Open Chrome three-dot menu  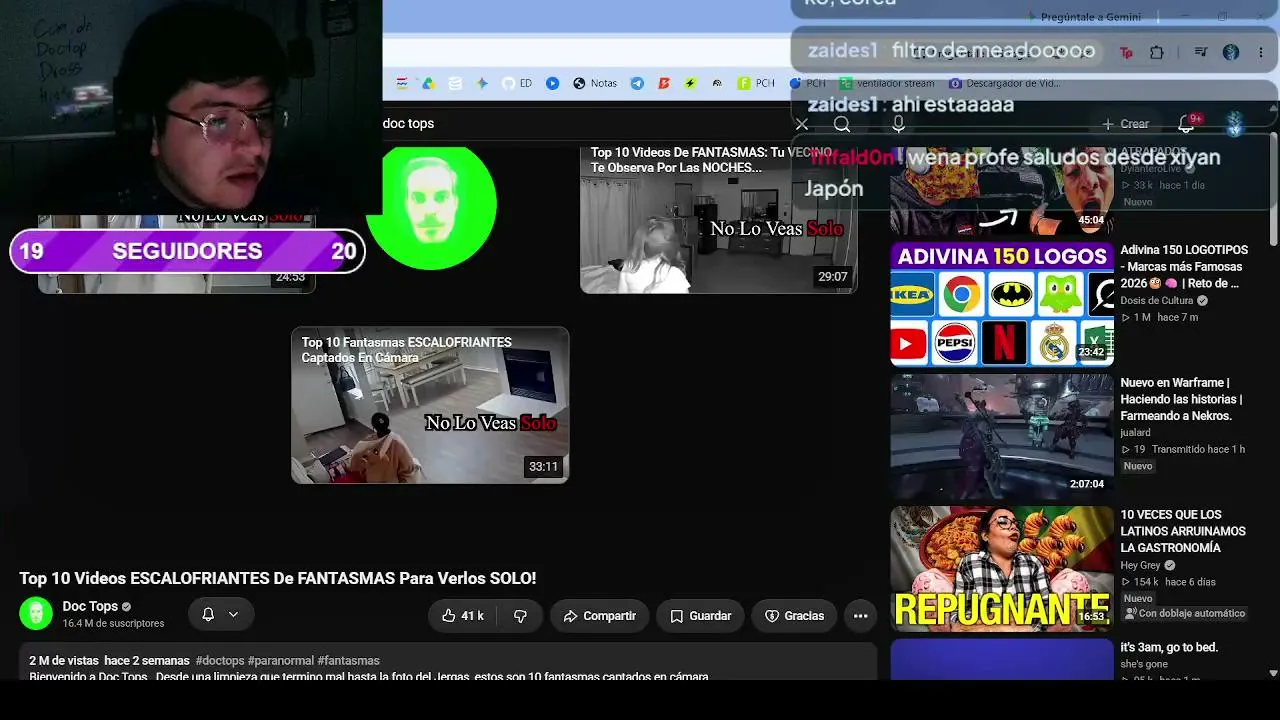tap(1260, 52)
